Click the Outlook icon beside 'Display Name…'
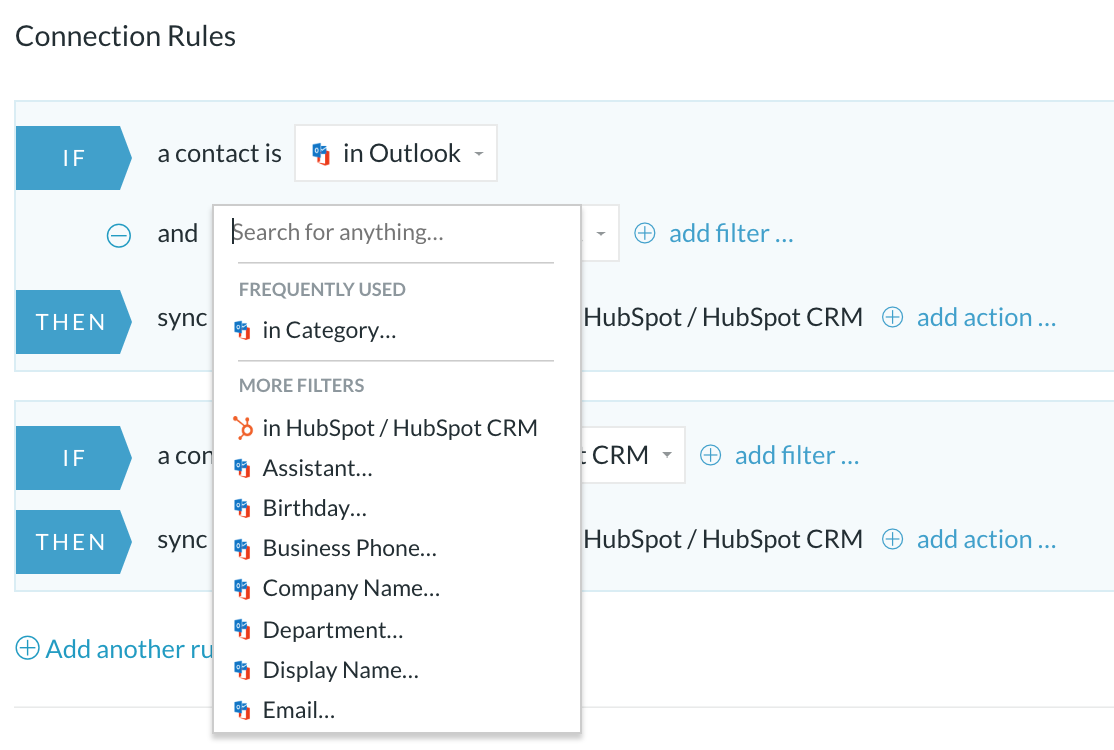 [243, 670]
